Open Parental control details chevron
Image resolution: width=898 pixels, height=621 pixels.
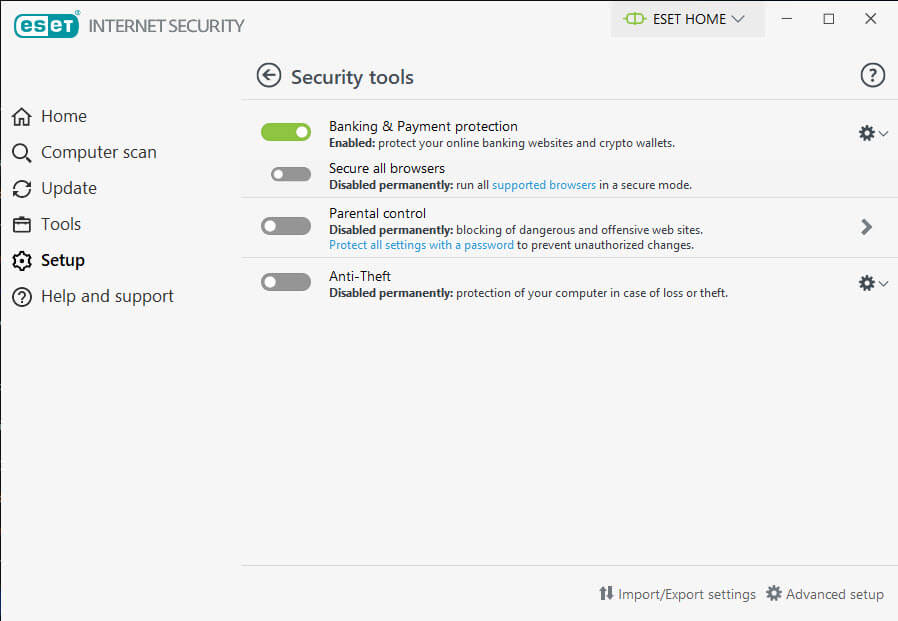(866, 227)
